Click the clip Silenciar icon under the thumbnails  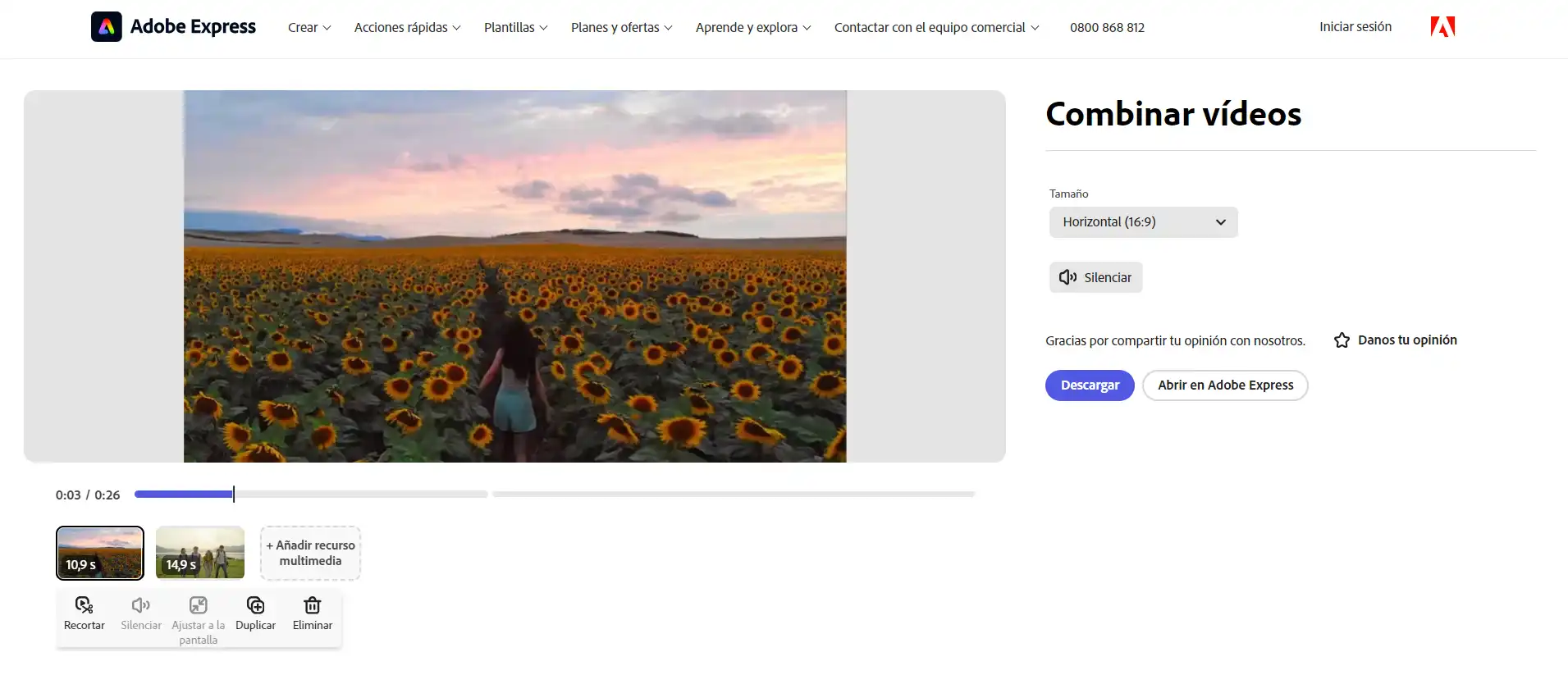pos(141,605)
